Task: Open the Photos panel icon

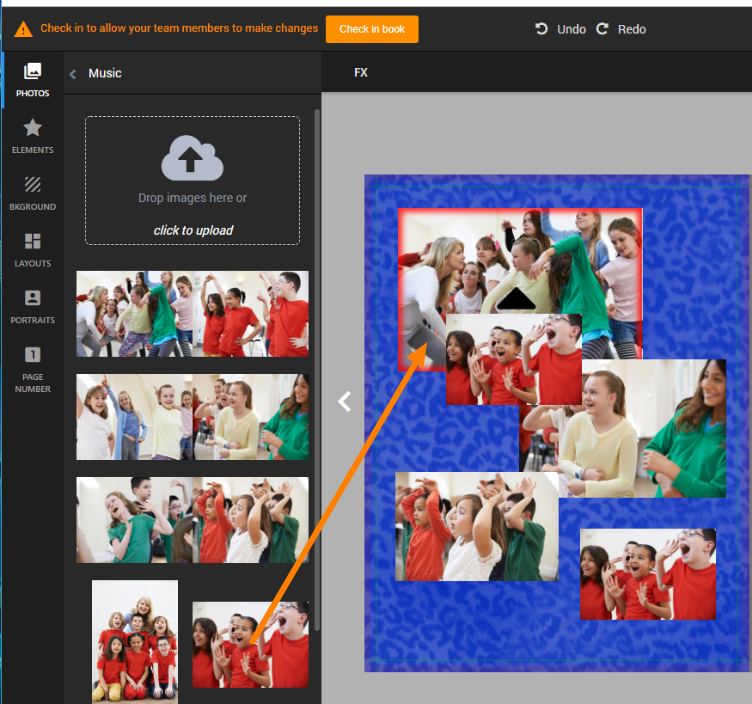Action: click(32, 71)
